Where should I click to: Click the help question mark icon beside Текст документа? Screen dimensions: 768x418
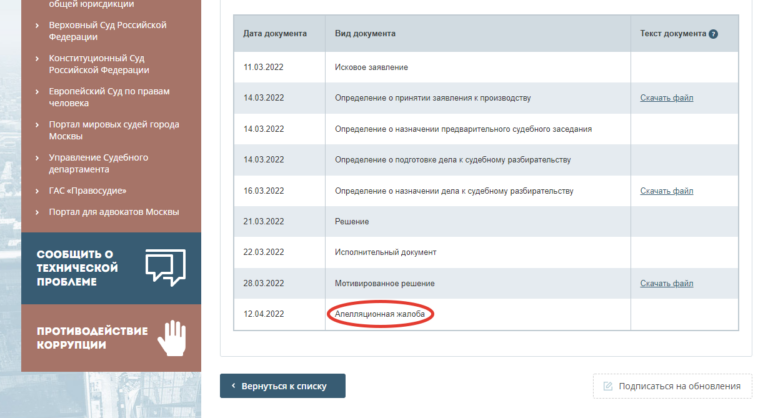[x=713, y=34]
